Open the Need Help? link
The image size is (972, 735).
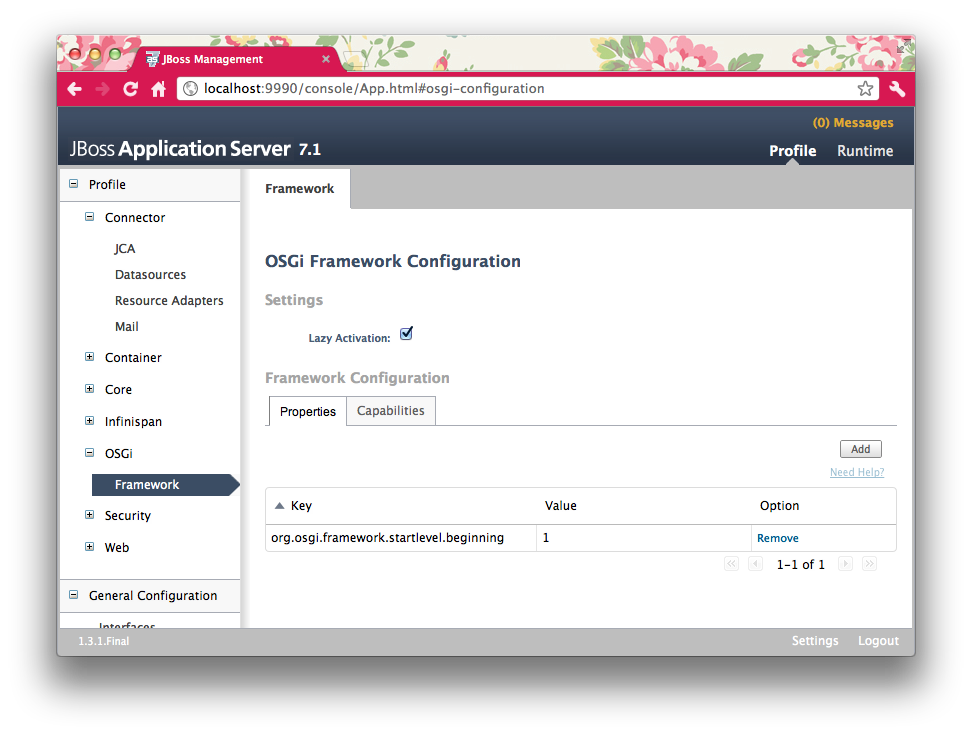coord(857,472)
